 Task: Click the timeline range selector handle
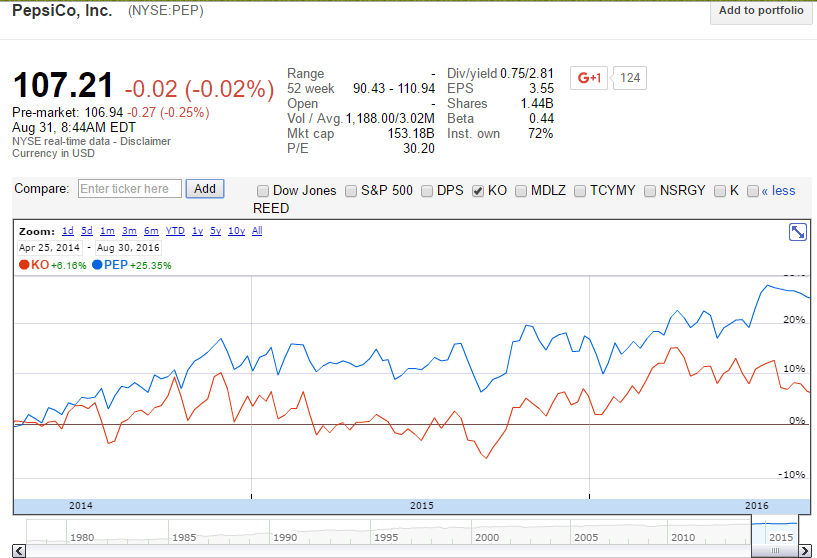click(775, 550)
